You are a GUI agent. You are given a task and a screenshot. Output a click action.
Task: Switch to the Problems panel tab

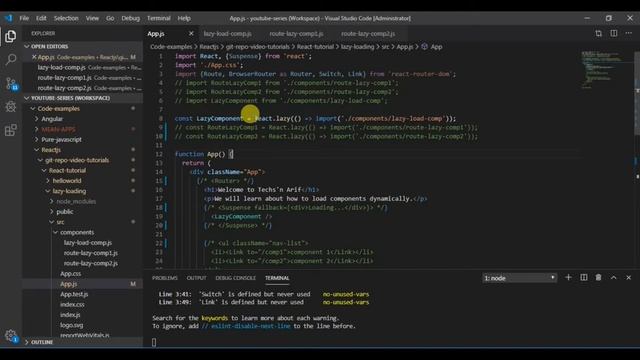click(x=165, y=278)
